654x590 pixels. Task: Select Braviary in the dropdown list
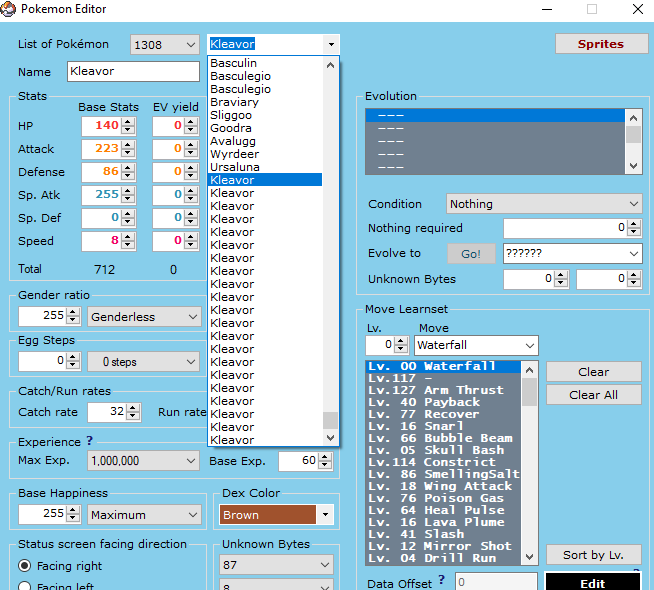(x=234, y=102)
